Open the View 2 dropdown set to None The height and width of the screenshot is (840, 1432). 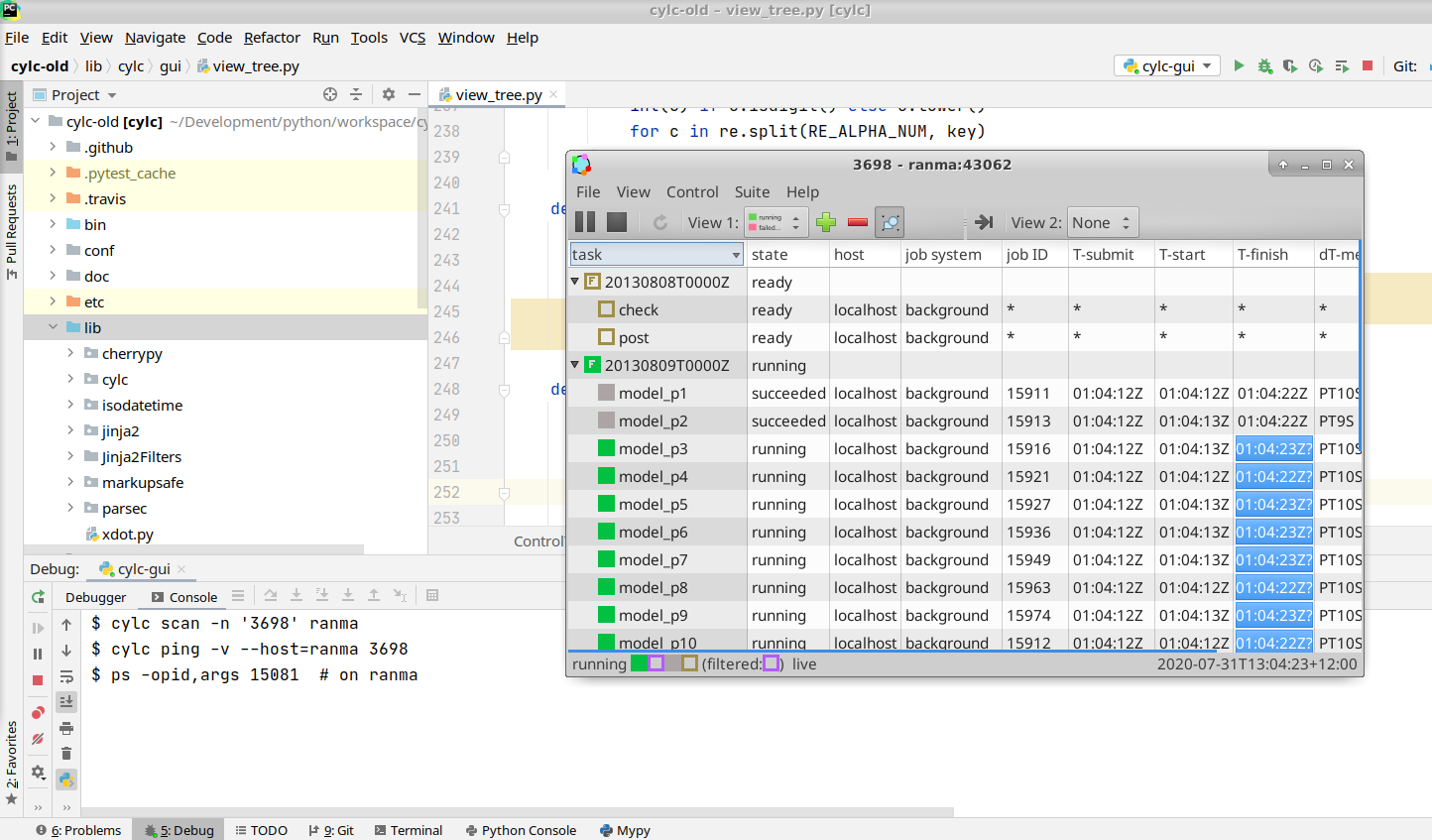click(x=1102, y=221)
